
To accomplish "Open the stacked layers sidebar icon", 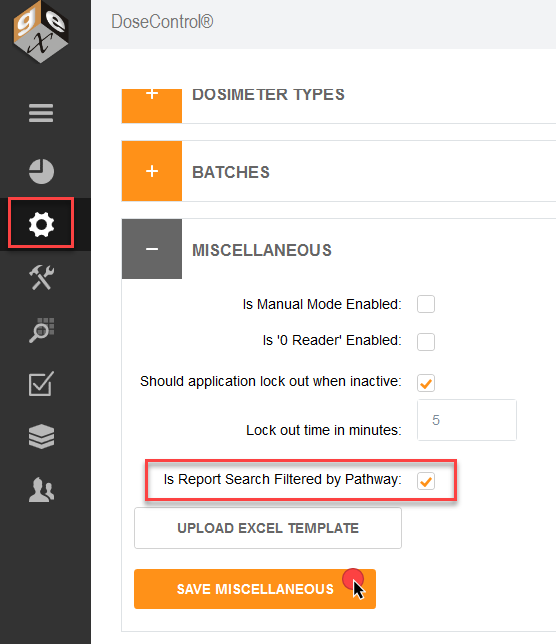I will click(41, 436).
